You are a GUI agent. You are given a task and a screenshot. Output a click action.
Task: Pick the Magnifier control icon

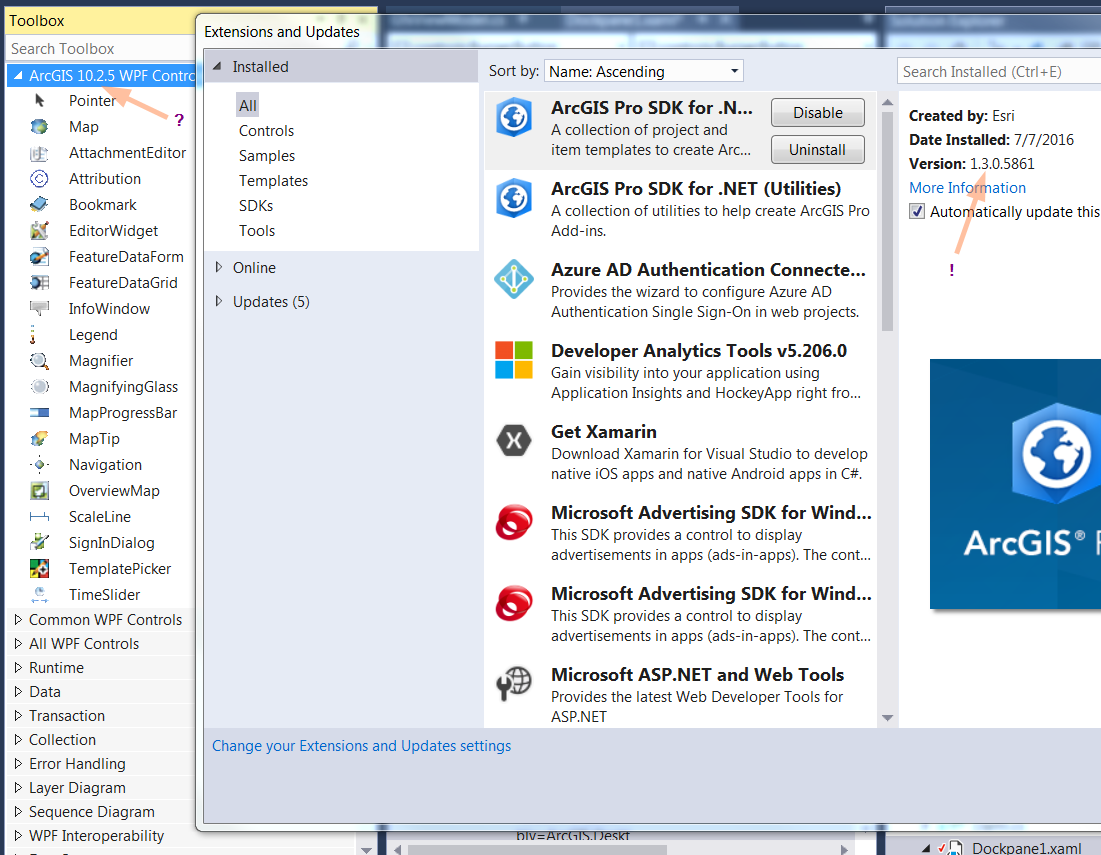(x=39, y=361)
